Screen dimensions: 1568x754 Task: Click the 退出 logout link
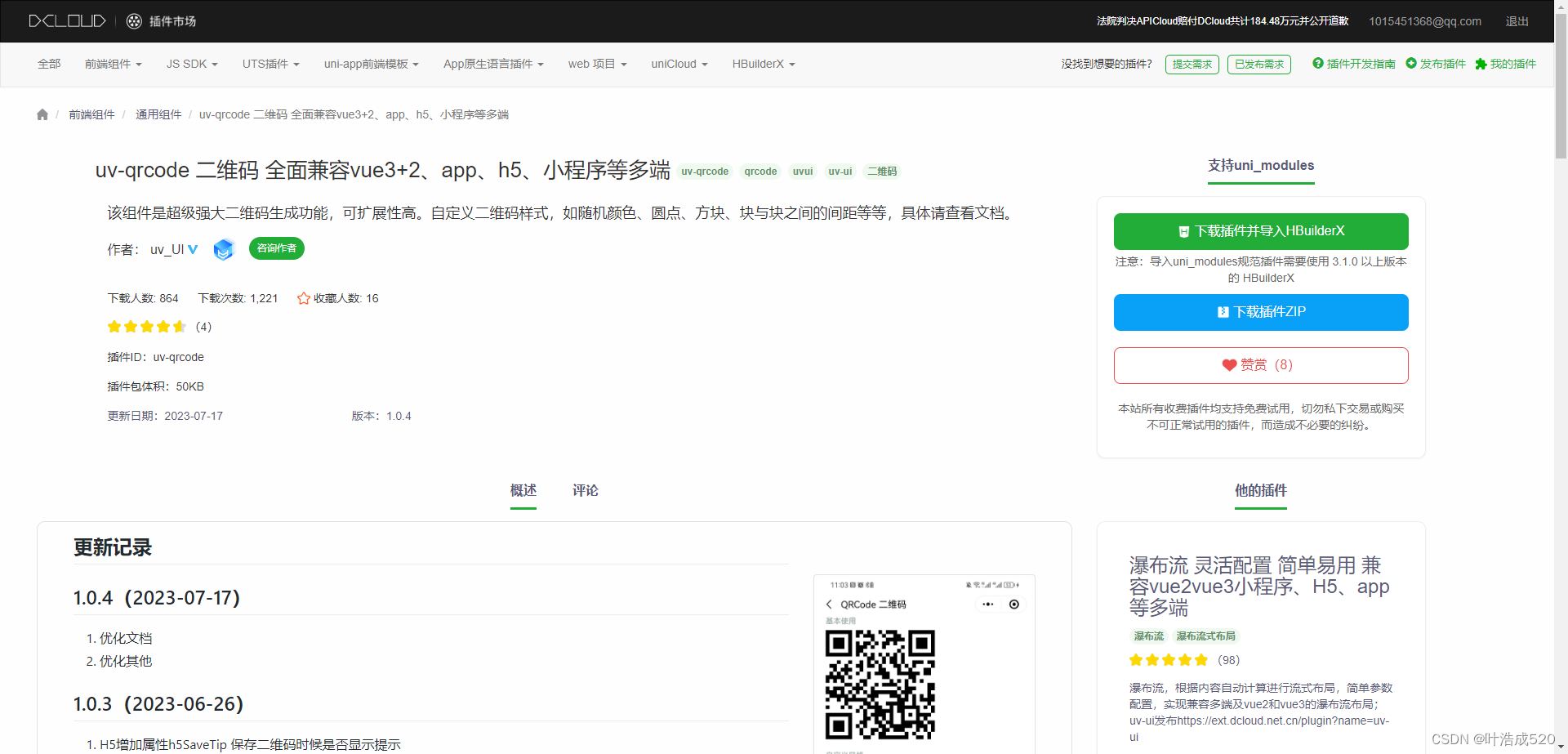[1517, 21]
